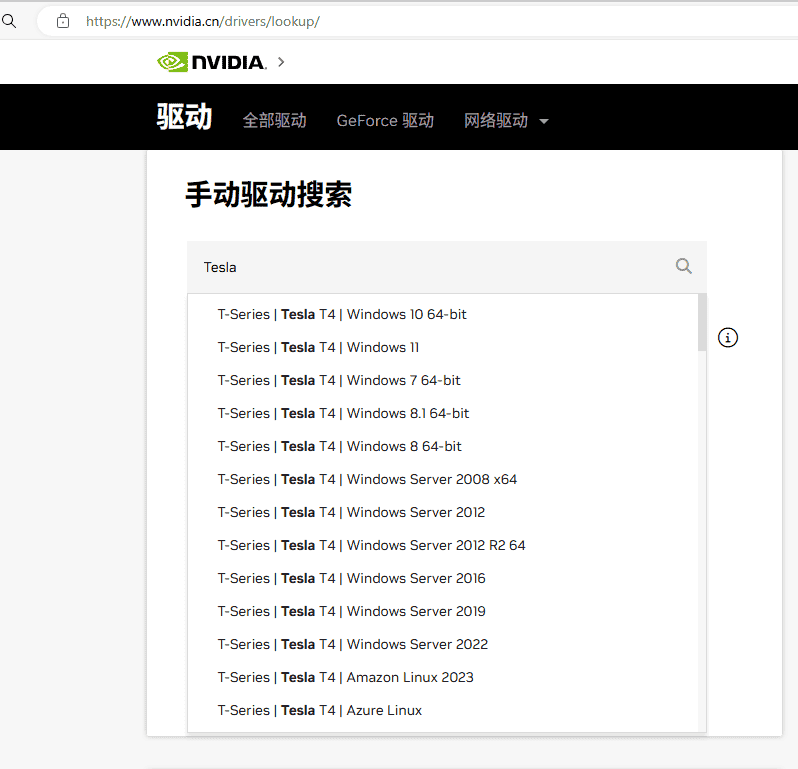This screenshot has height=769, width=798.
Task: Select Tesla T4 Windows 7 64-bit
Action: click(x=339, y=380)
